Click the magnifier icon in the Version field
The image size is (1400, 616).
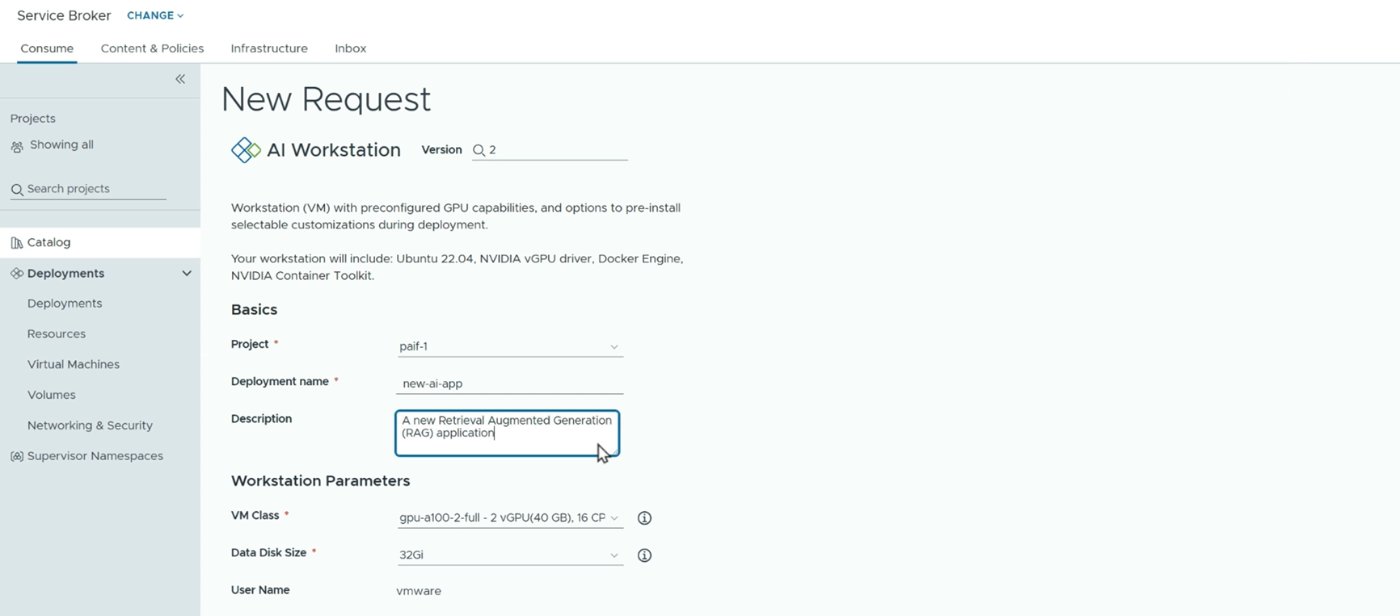point(479,149)
